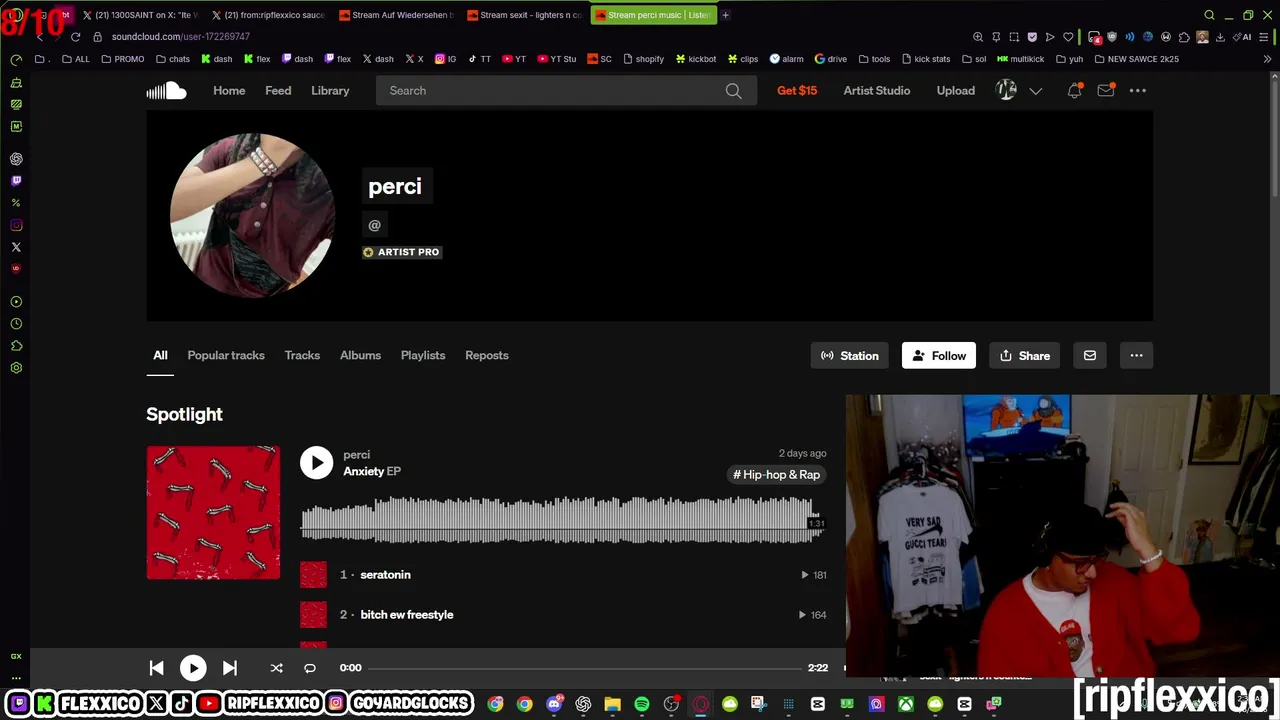Click the user avatar in header
The height and width of the screenshot is (720, 1280).
[1007, 90]
